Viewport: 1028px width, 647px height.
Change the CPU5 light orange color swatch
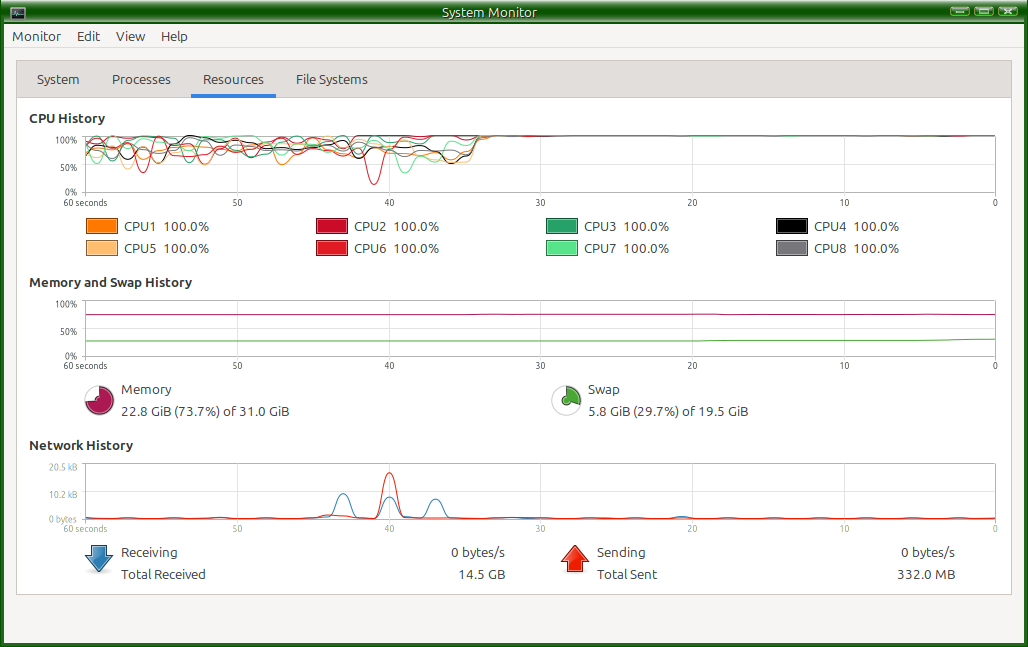pos(102,248)
